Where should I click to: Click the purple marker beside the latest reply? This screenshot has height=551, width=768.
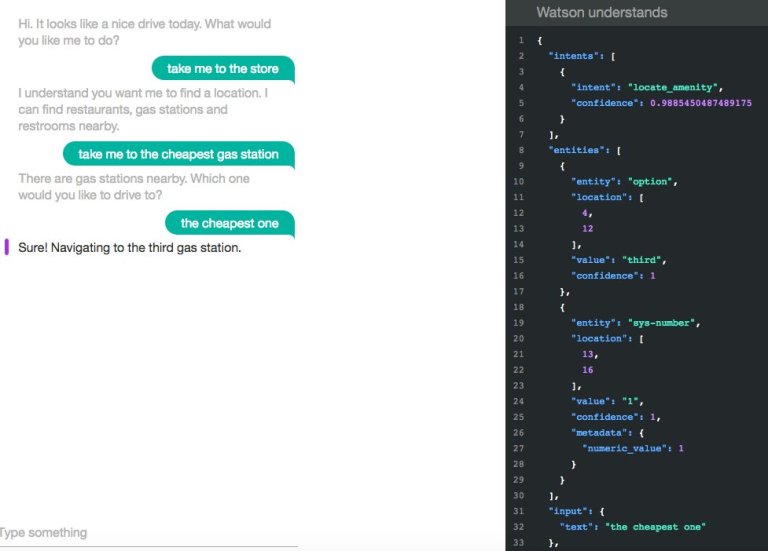[x=7, y=247]
